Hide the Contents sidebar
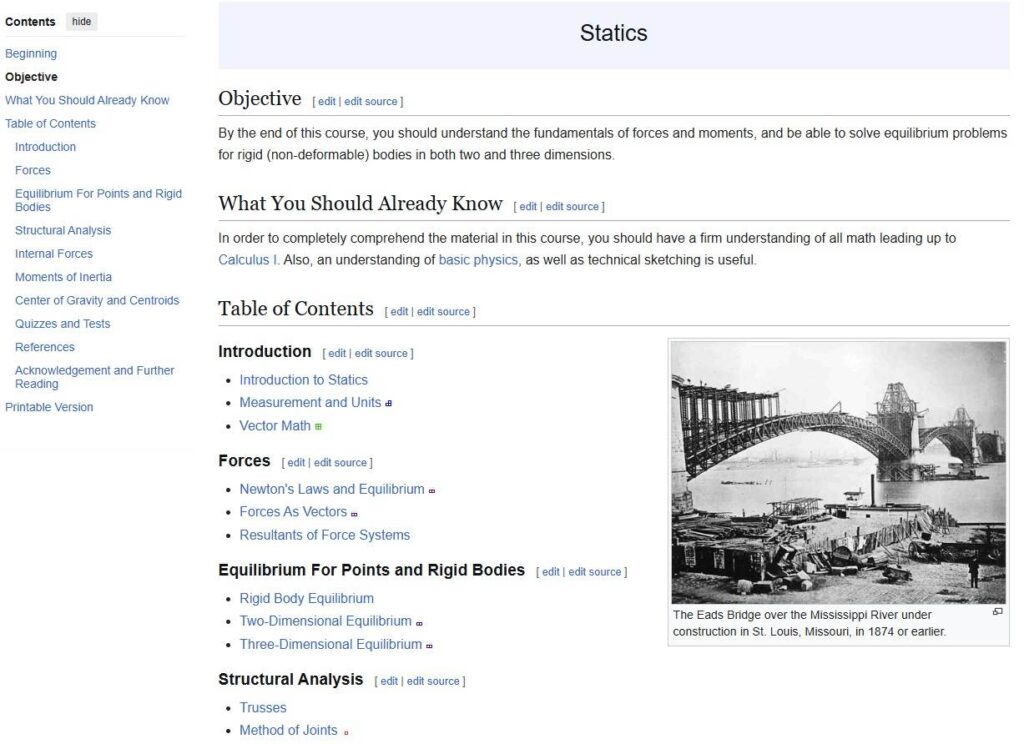Image resolution: width=1024 pixels, height=744 pixels. tap(81, 21)
